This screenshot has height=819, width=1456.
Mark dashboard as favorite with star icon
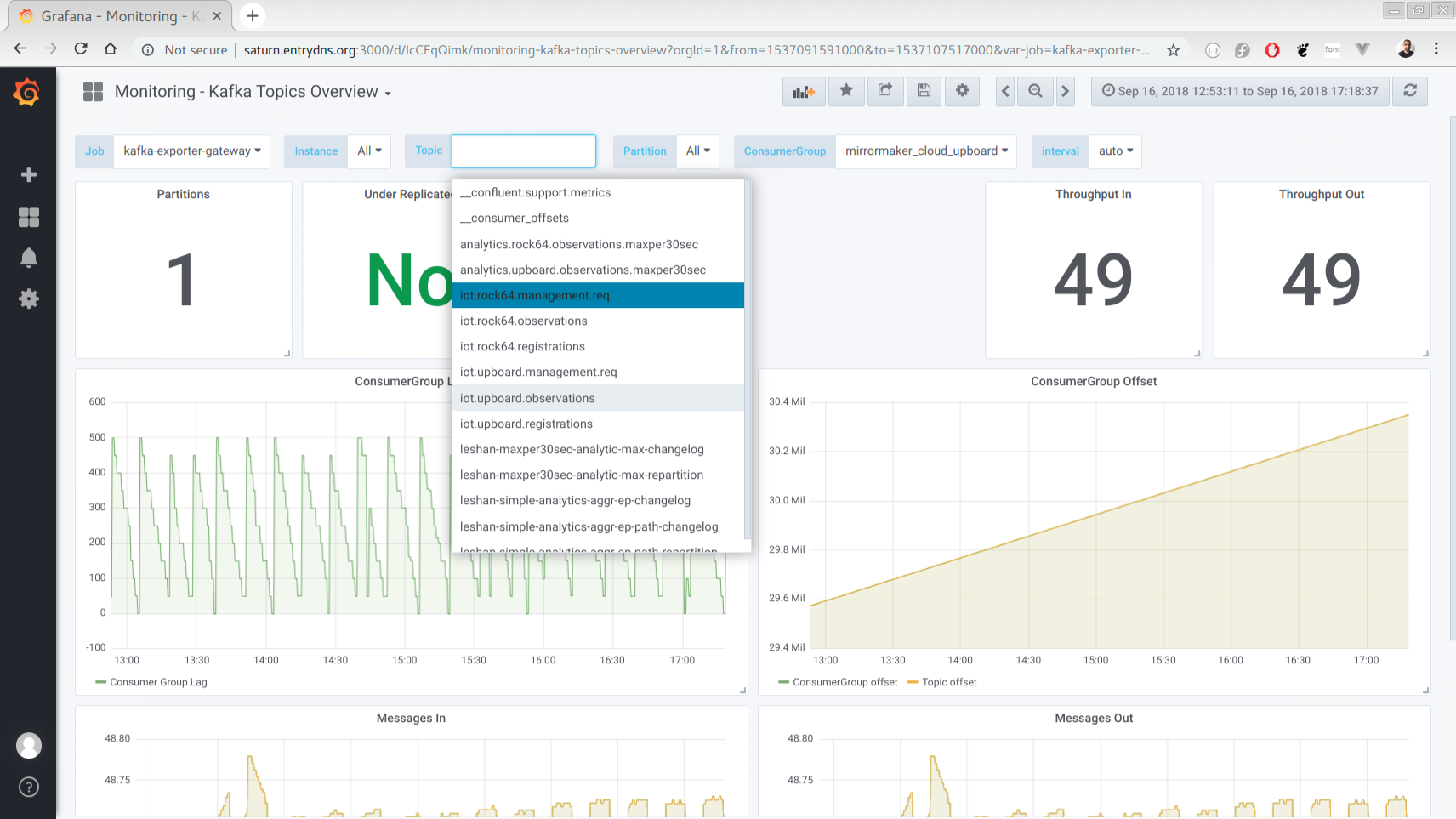[x=846, y=91]
